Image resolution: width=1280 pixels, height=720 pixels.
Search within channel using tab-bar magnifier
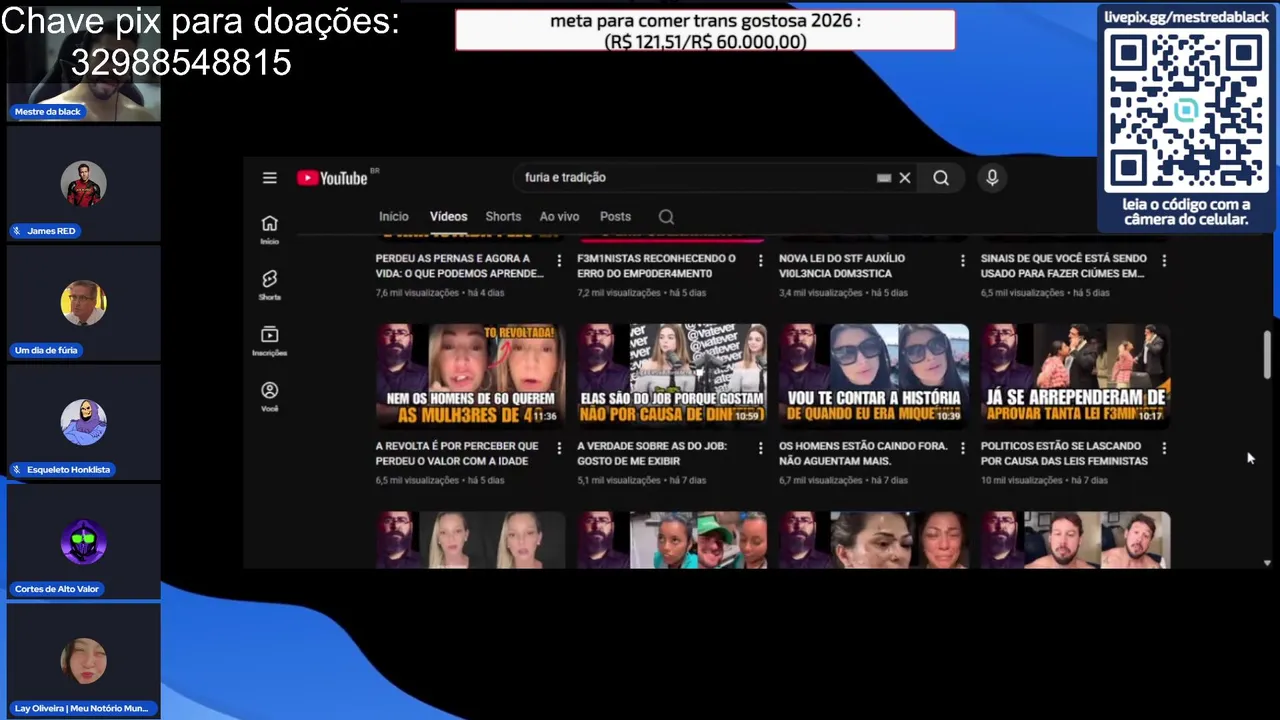[666, 217]
